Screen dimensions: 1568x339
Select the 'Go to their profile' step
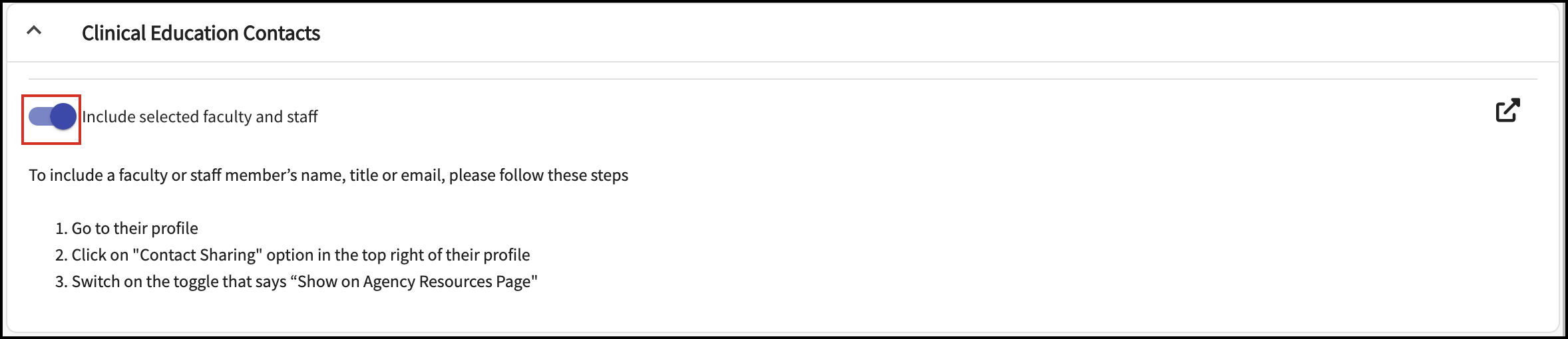(135, 229)
